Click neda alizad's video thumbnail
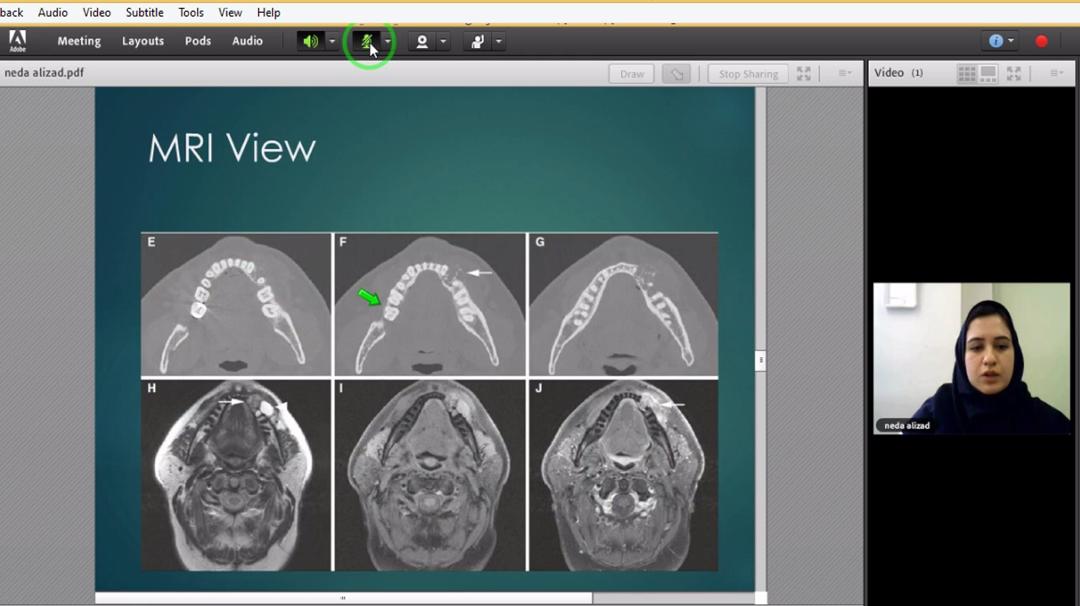This screenshot has height=606, width=1080. [971, 358]
